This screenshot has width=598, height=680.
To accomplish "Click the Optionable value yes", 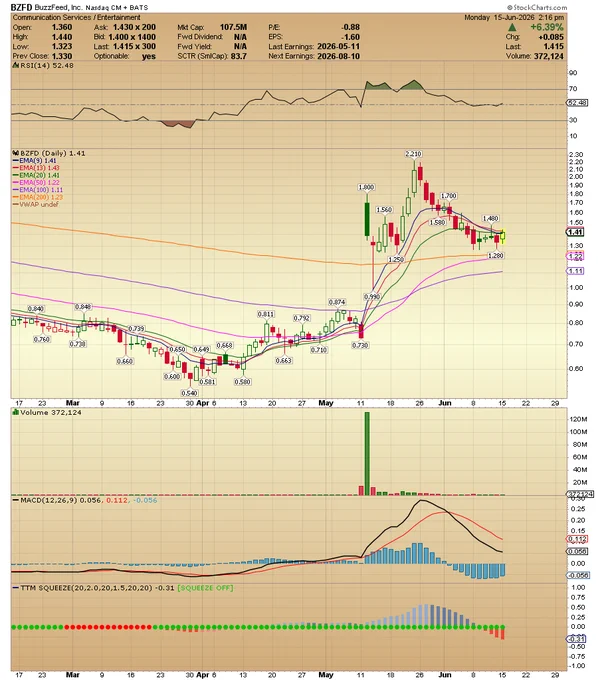I will point(149,56).
